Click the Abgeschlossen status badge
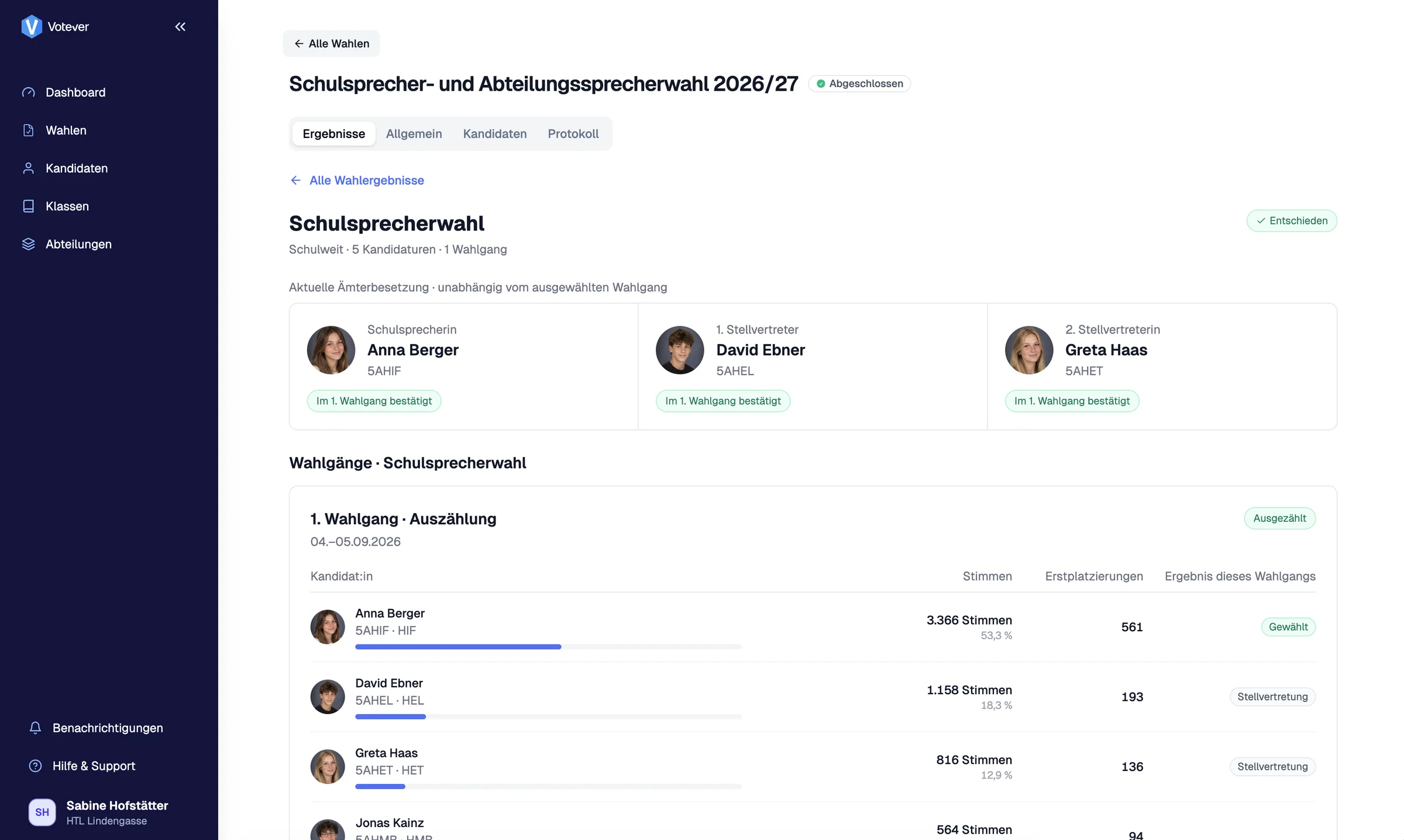Image resolution: width=1404 pixels, height=840 pixels. point(859,84)
